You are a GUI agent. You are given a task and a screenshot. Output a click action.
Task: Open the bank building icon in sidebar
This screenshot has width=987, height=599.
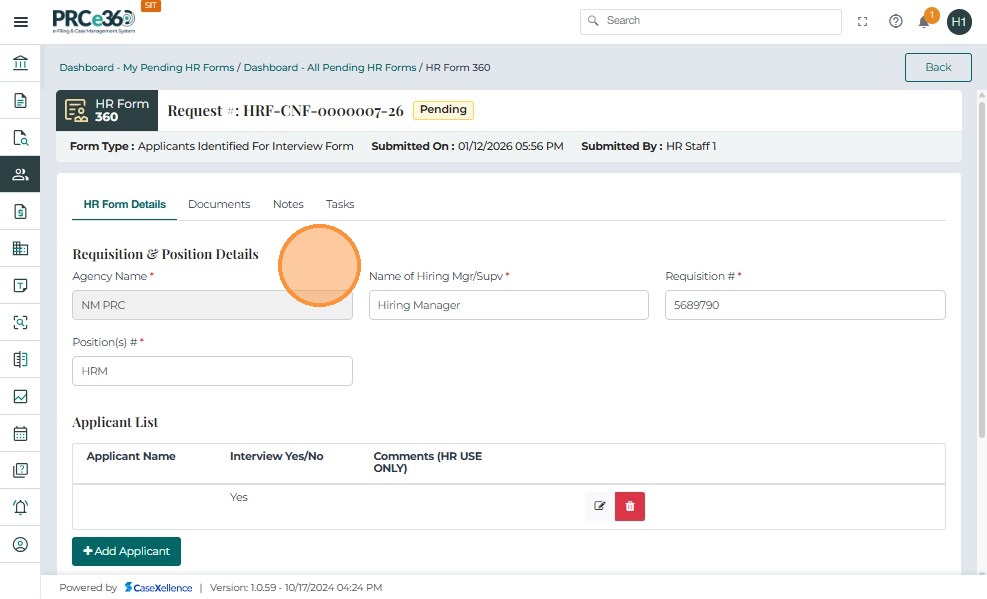(x=20, y=64)
